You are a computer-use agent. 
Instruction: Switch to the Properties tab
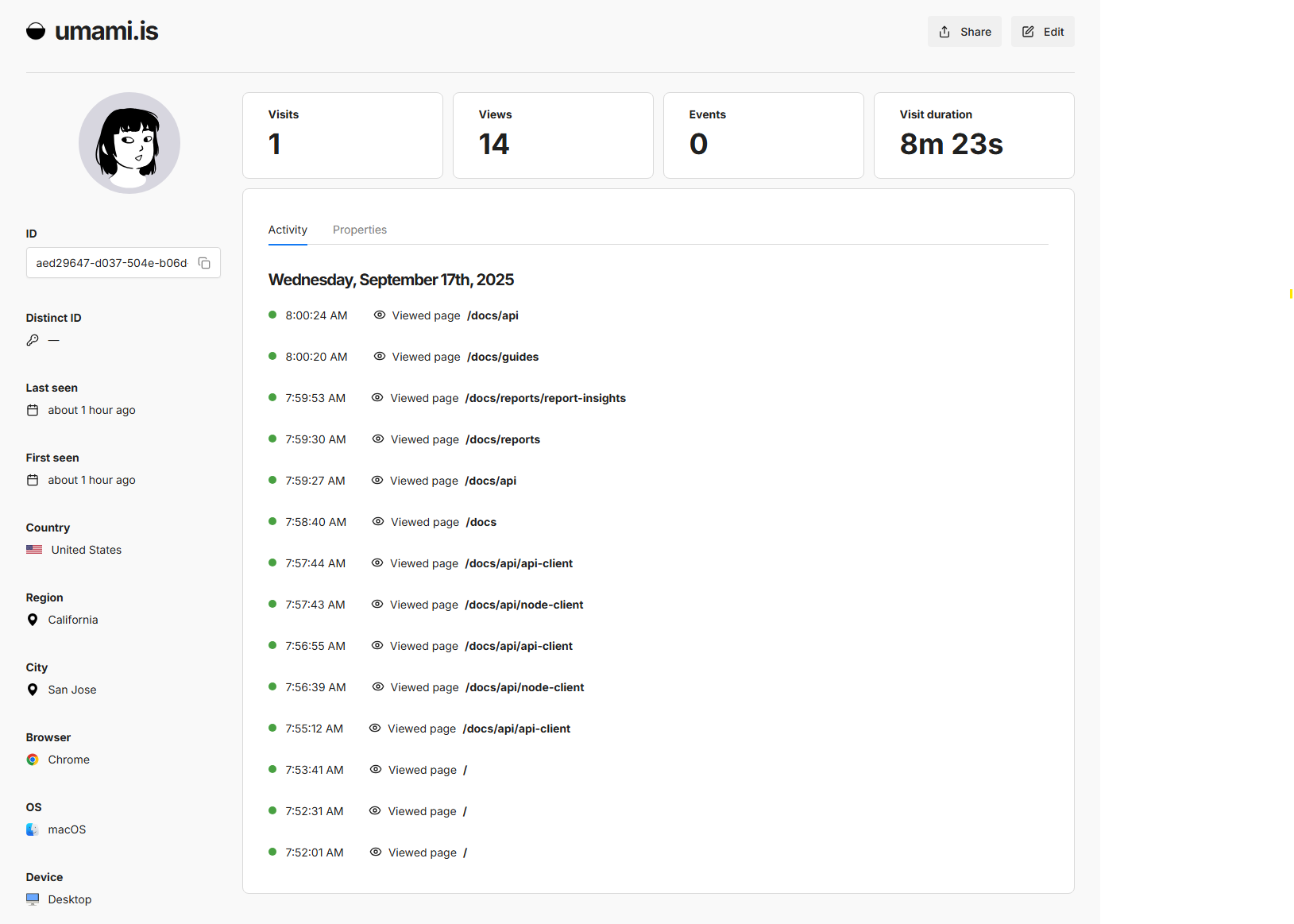pyautogui.click(x=360, y=230)
